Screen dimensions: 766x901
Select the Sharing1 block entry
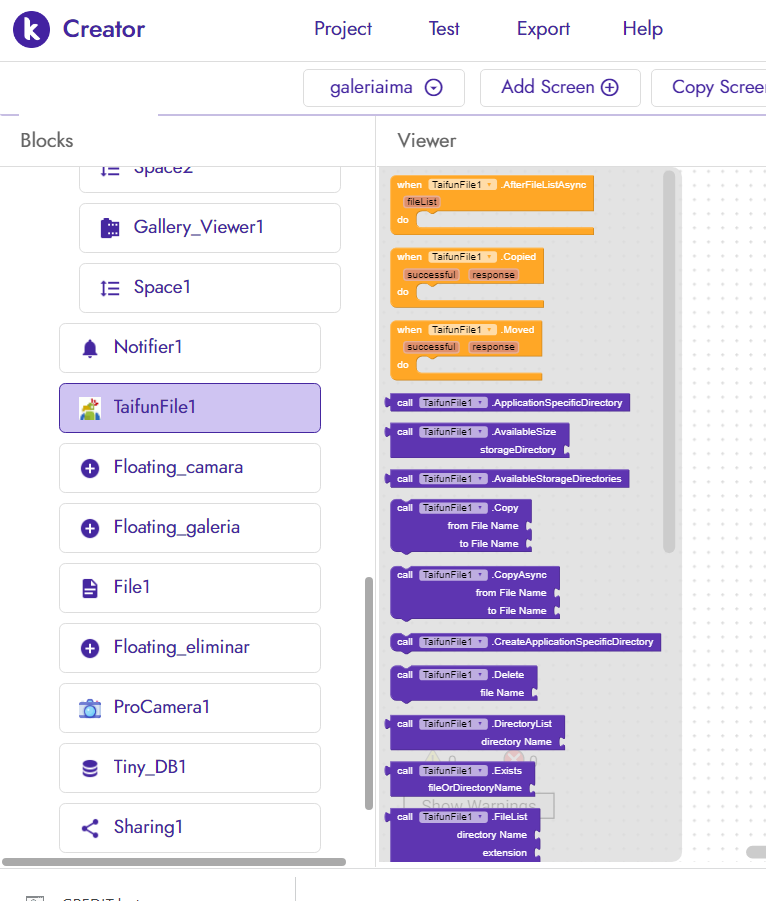click(x=190, y=828)
